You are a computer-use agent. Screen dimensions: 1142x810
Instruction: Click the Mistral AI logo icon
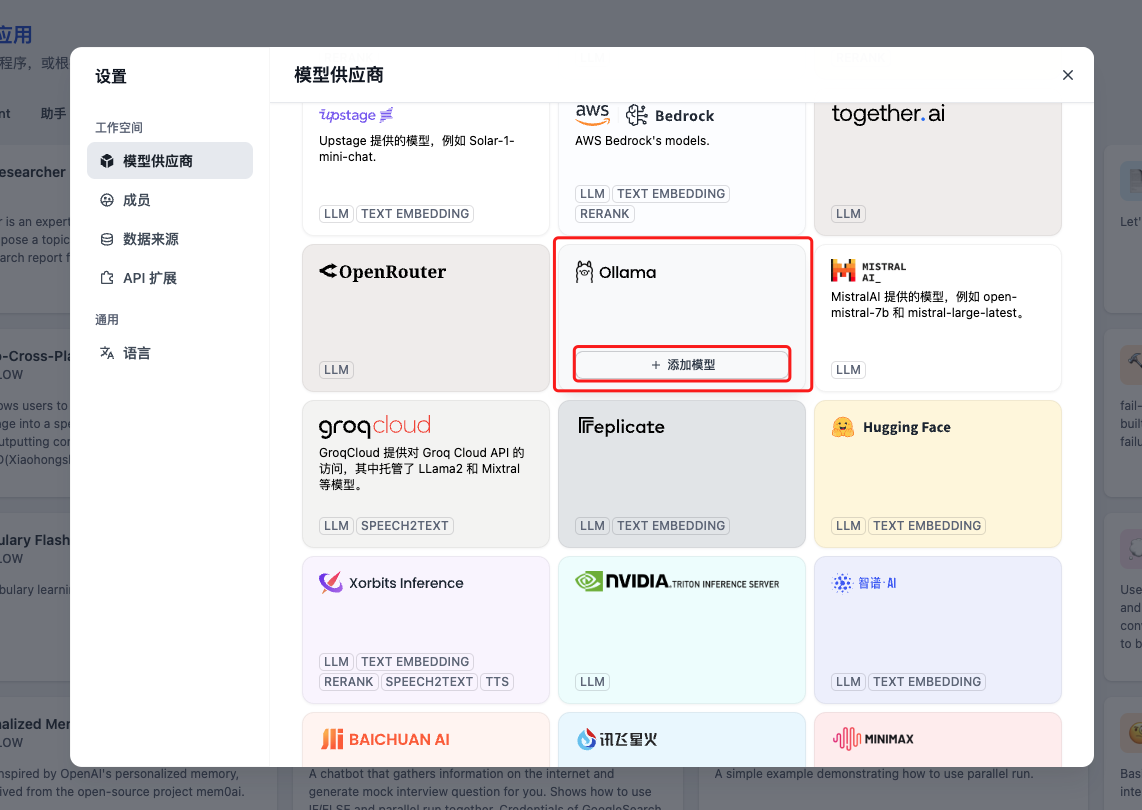pyautogui.click(x=843, y=270)
